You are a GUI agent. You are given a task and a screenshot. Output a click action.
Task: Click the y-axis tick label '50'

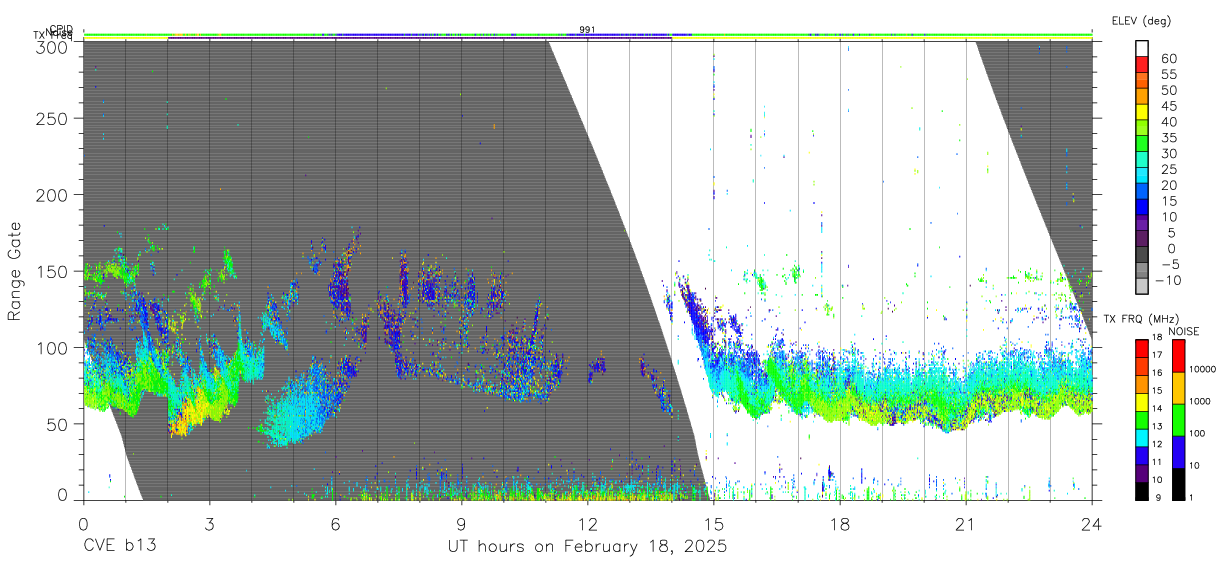[57, 423]
